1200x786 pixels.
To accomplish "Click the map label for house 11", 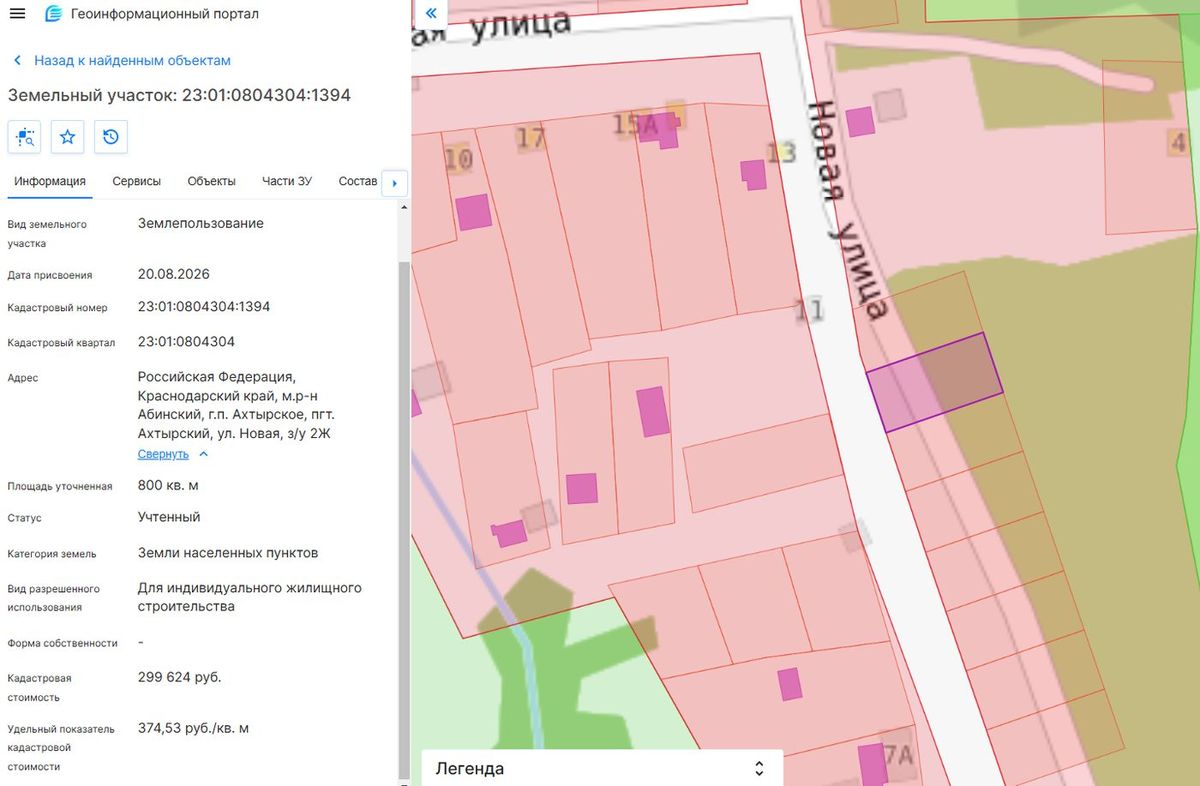I will [x=809, y=310].
